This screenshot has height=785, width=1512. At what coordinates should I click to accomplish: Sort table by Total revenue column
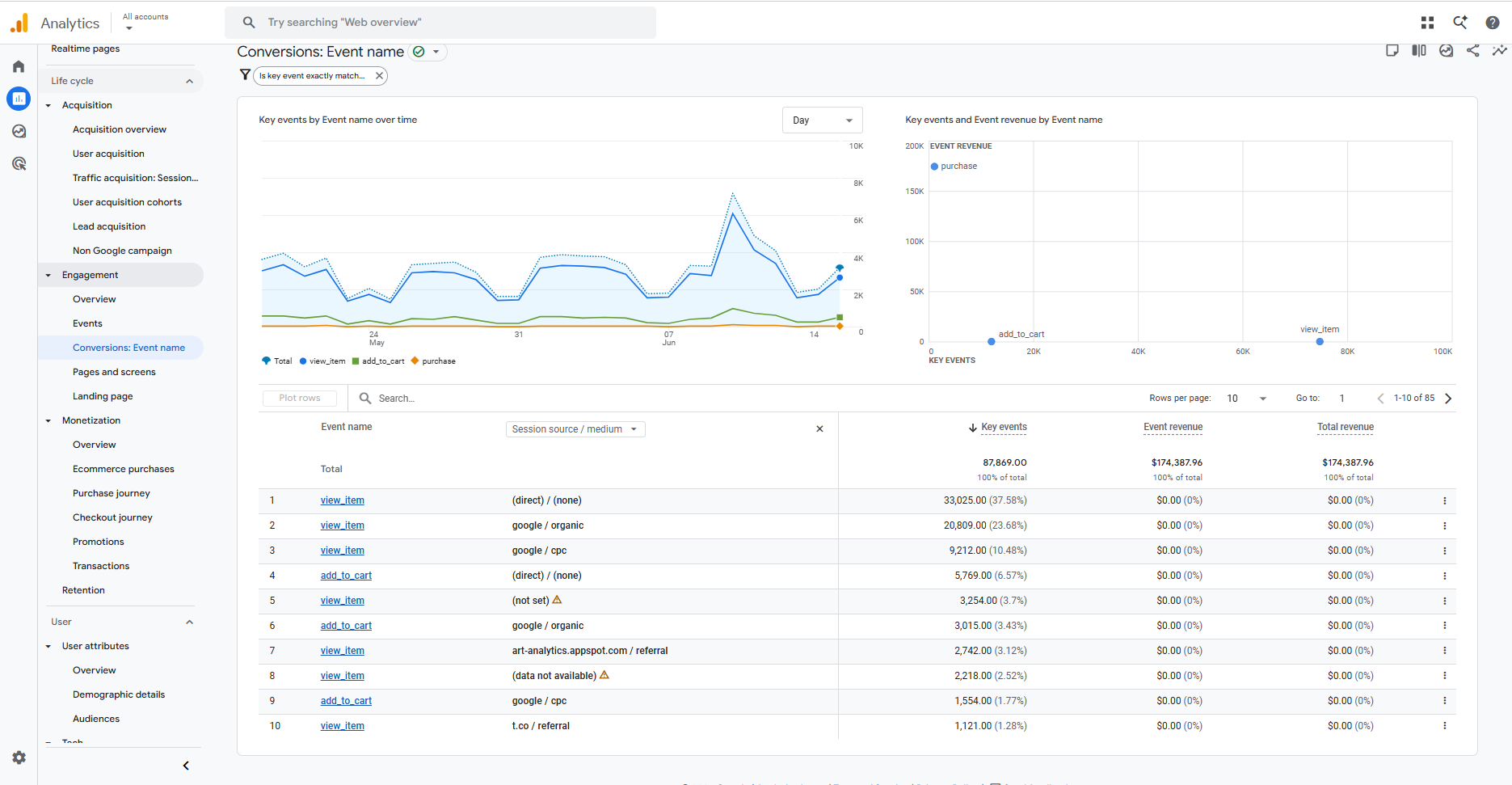tap(1346, 427)
